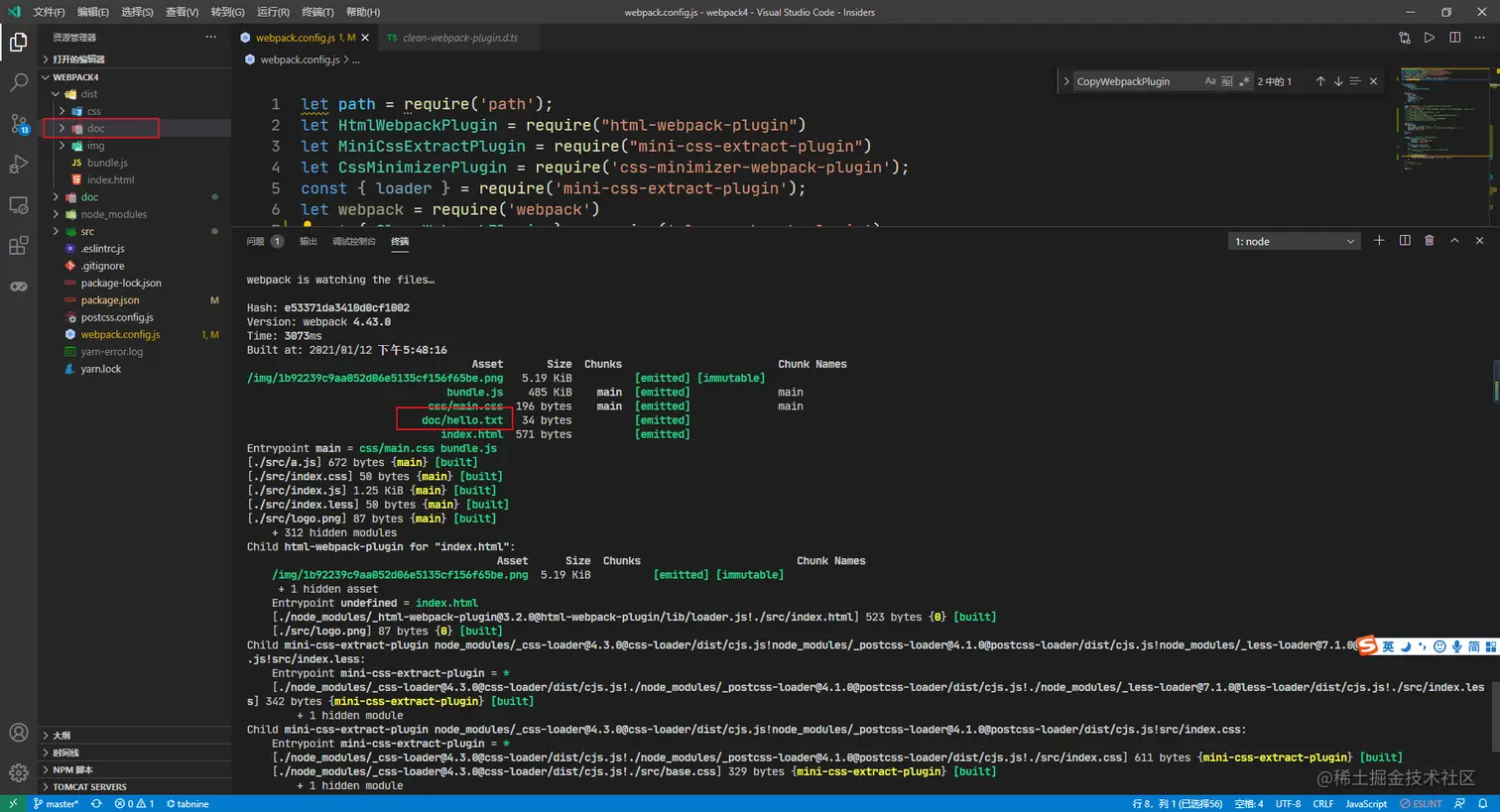Image resolution: width=1500 pixels, height=812 pixels.
Task: Open the Explorer view in activity bar
Action: click(18, 42)
